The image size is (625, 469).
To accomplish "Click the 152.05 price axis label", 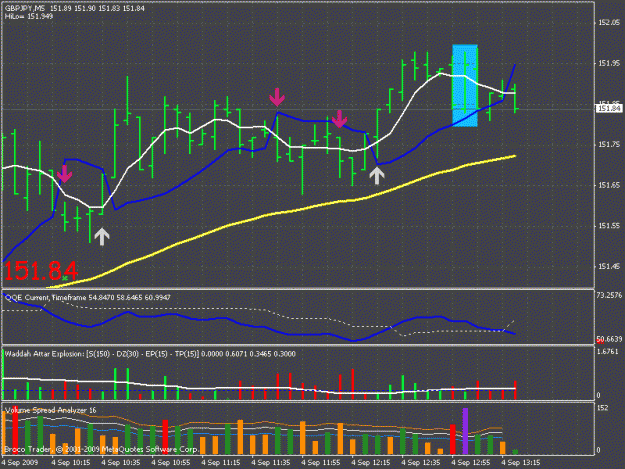I will click(x=609, y=23).
